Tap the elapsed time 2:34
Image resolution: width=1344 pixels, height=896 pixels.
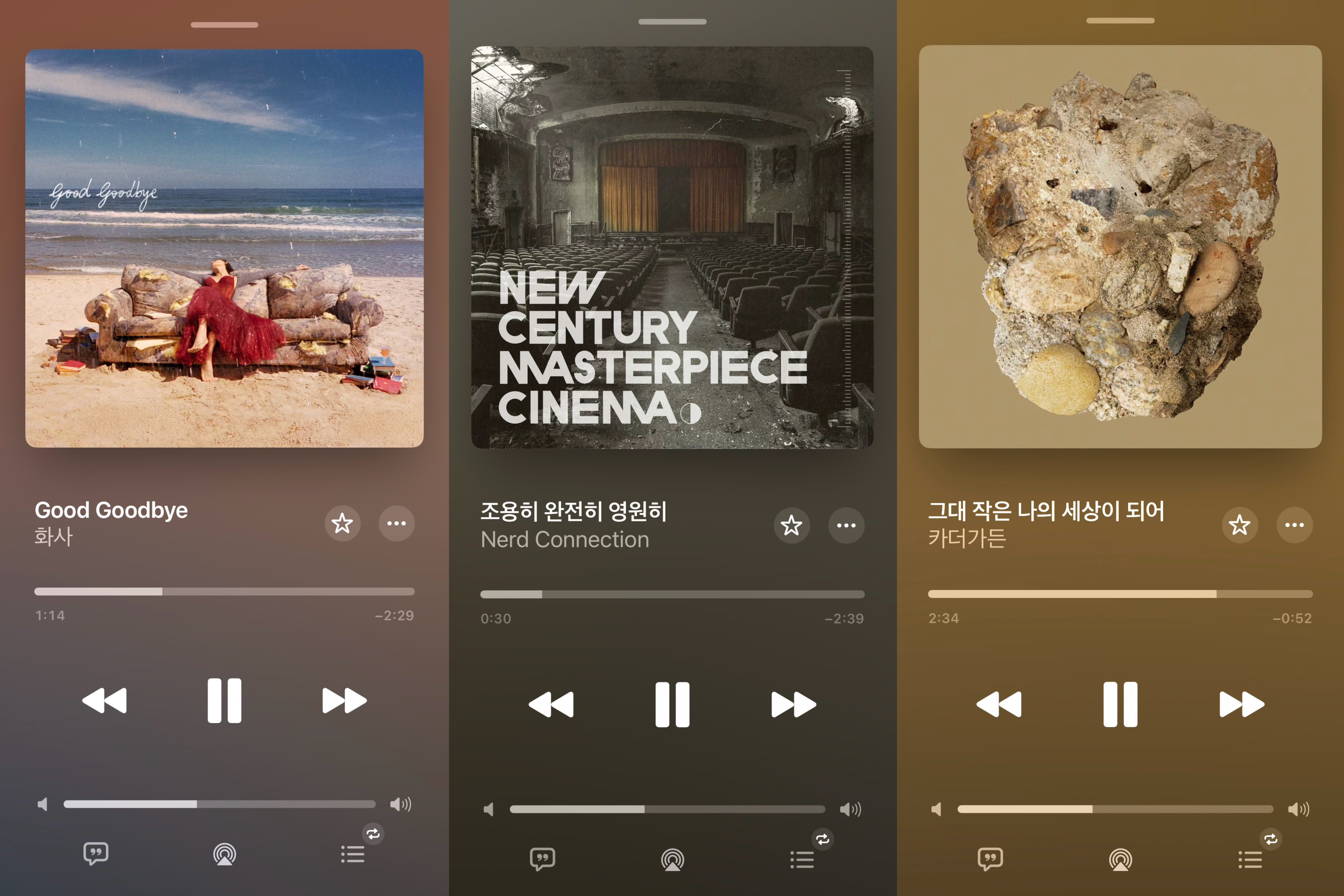point(943,618)
